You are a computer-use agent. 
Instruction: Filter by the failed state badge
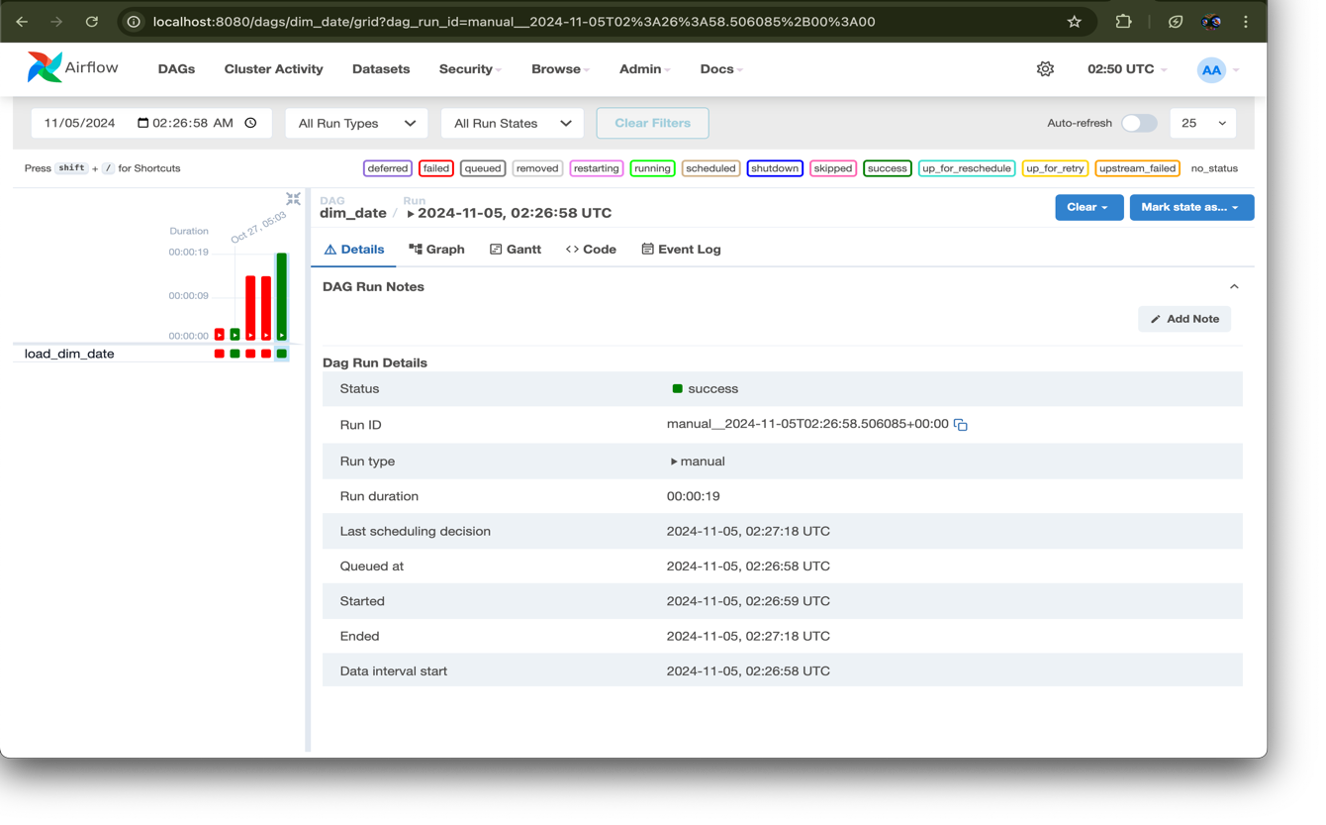(x=436, y=168)
